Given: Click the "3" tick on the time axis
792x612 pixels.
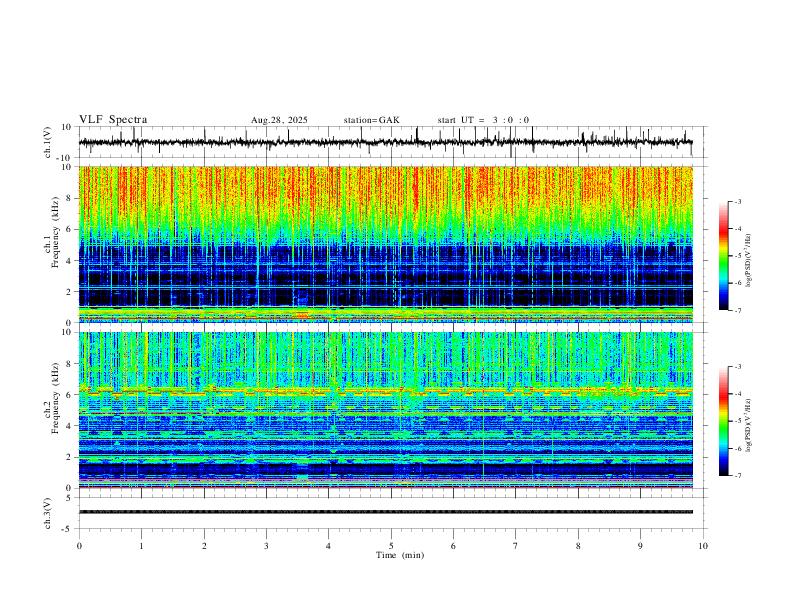Looking at the screenshot, I should pyautogui.click(x=266, y=546).
